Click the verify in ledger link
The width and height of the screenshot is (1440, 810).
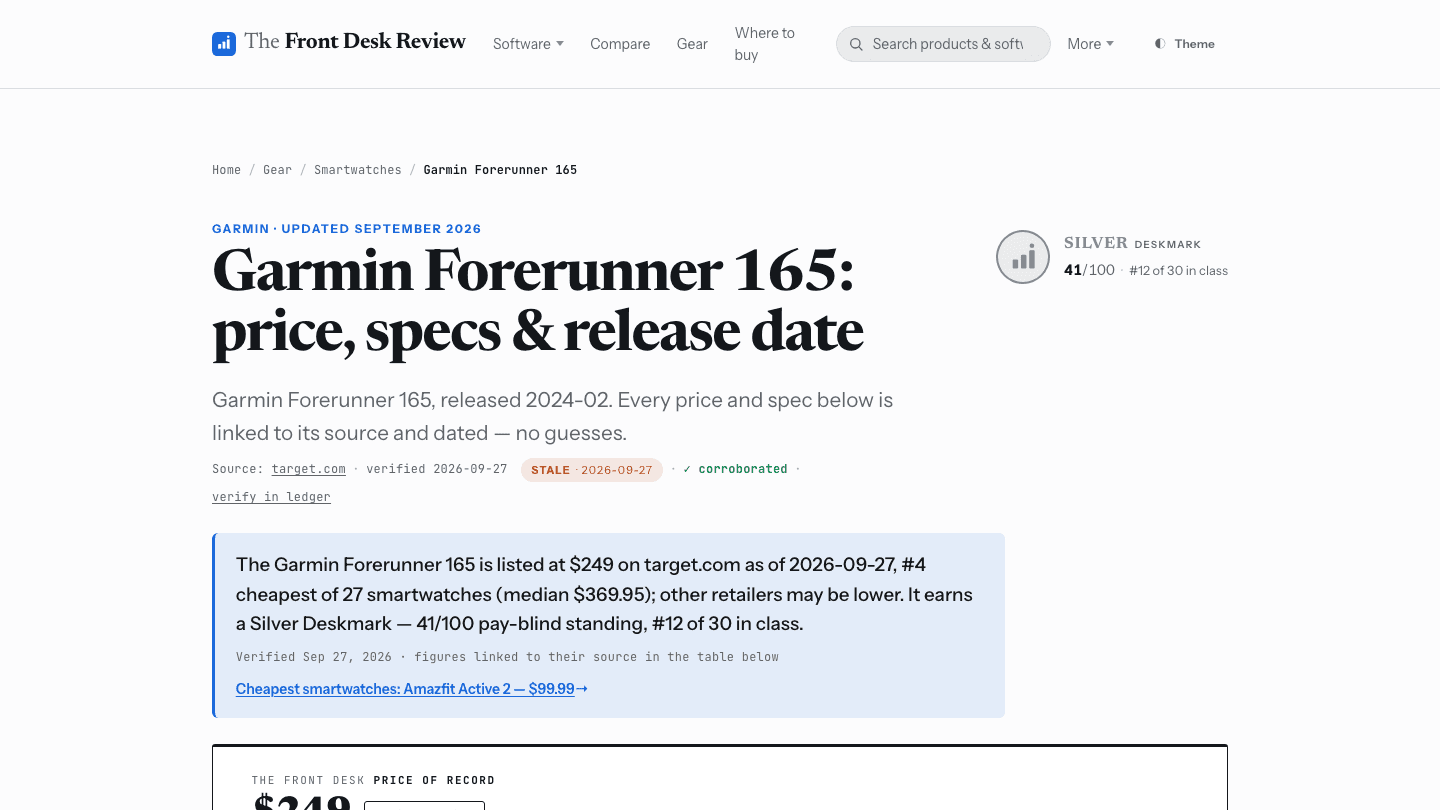271,497
